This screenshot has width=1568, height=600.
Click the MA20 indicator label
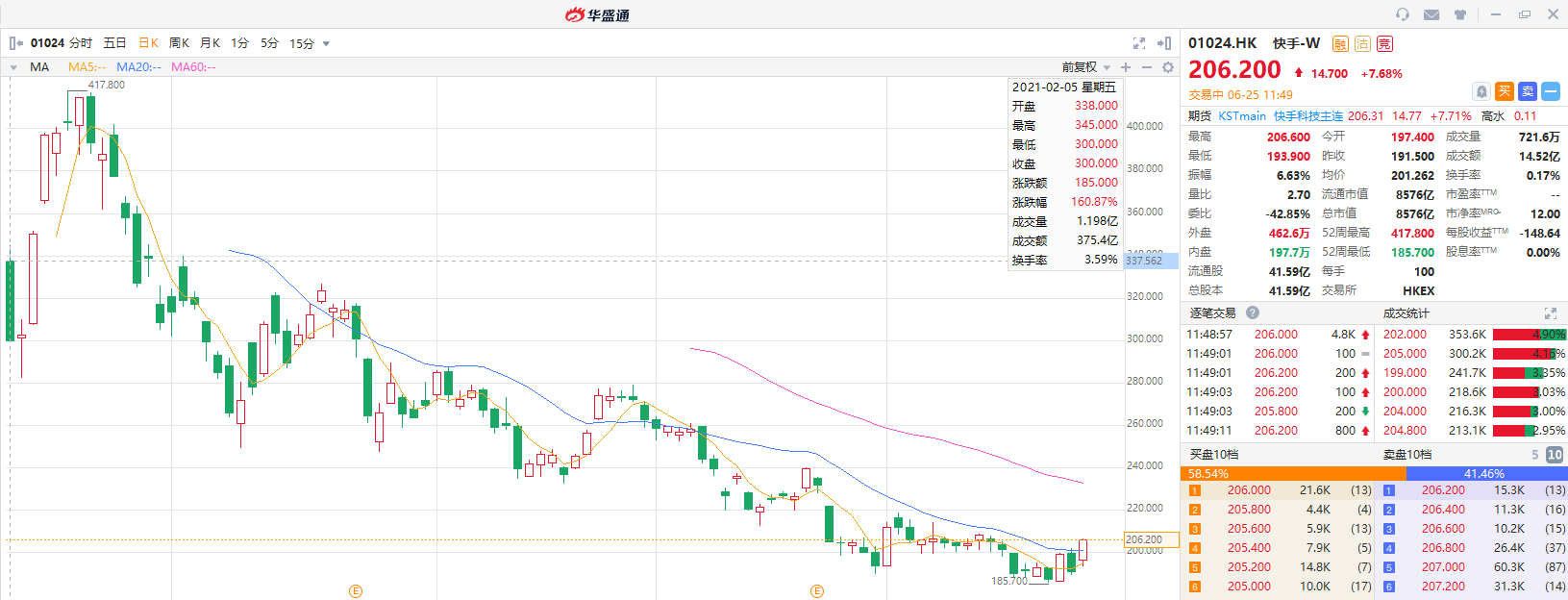pos(139,67)
